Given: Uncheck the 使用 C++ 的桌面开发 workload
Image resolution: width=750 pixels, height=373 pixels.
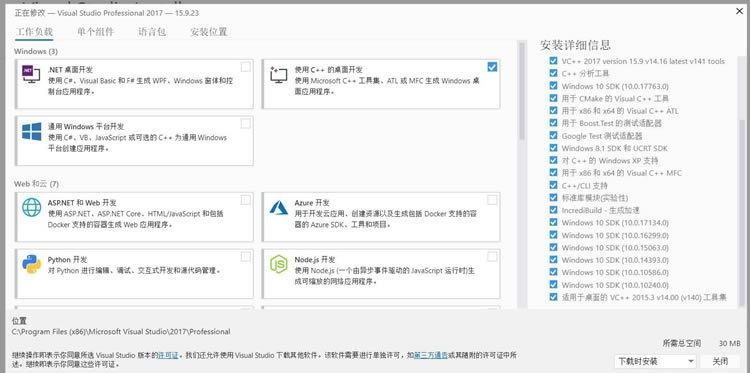Looking at the screenshot, I should pos(492,67).
